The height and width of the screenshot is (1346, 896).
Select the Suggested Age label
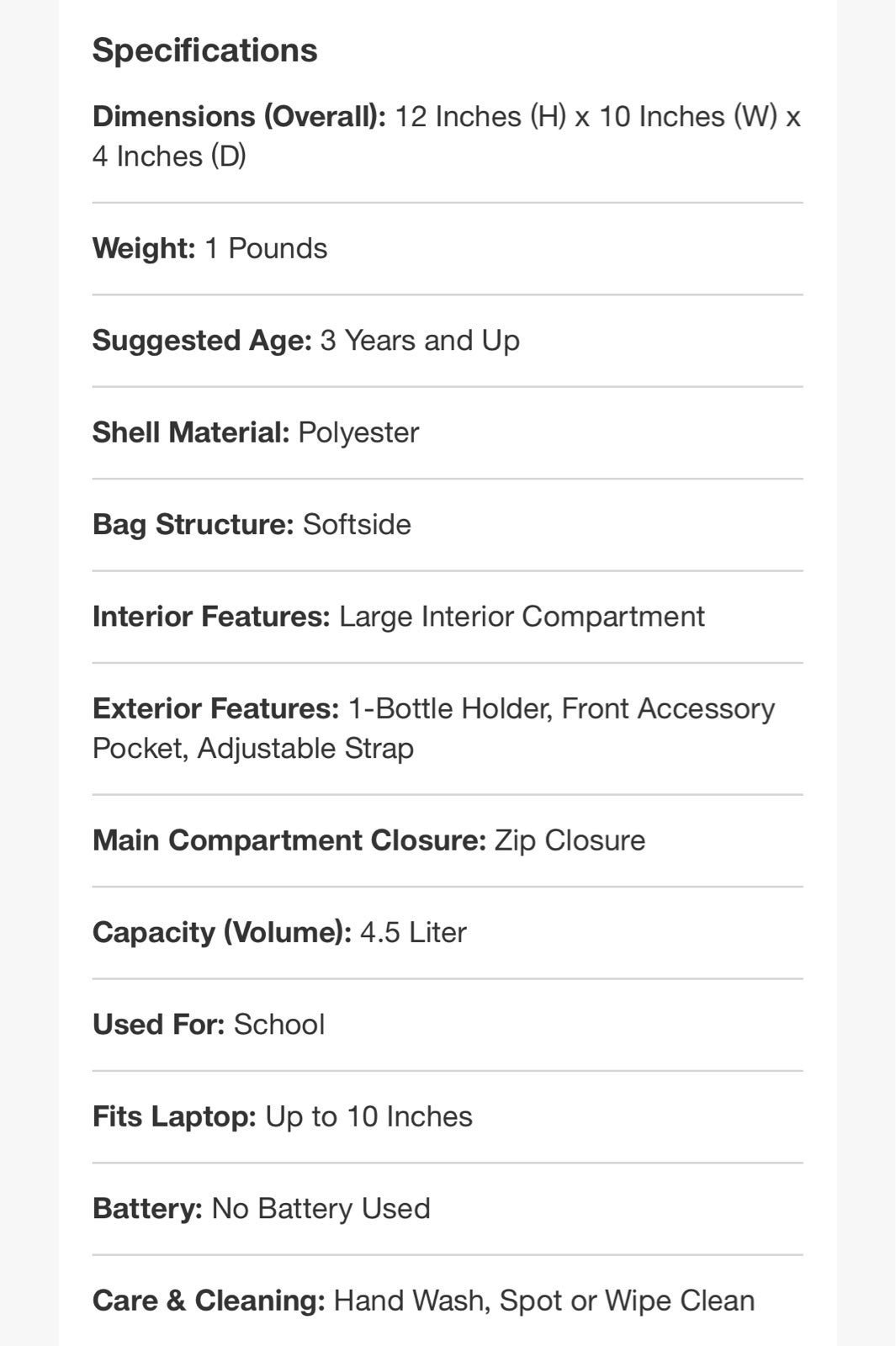202,340
